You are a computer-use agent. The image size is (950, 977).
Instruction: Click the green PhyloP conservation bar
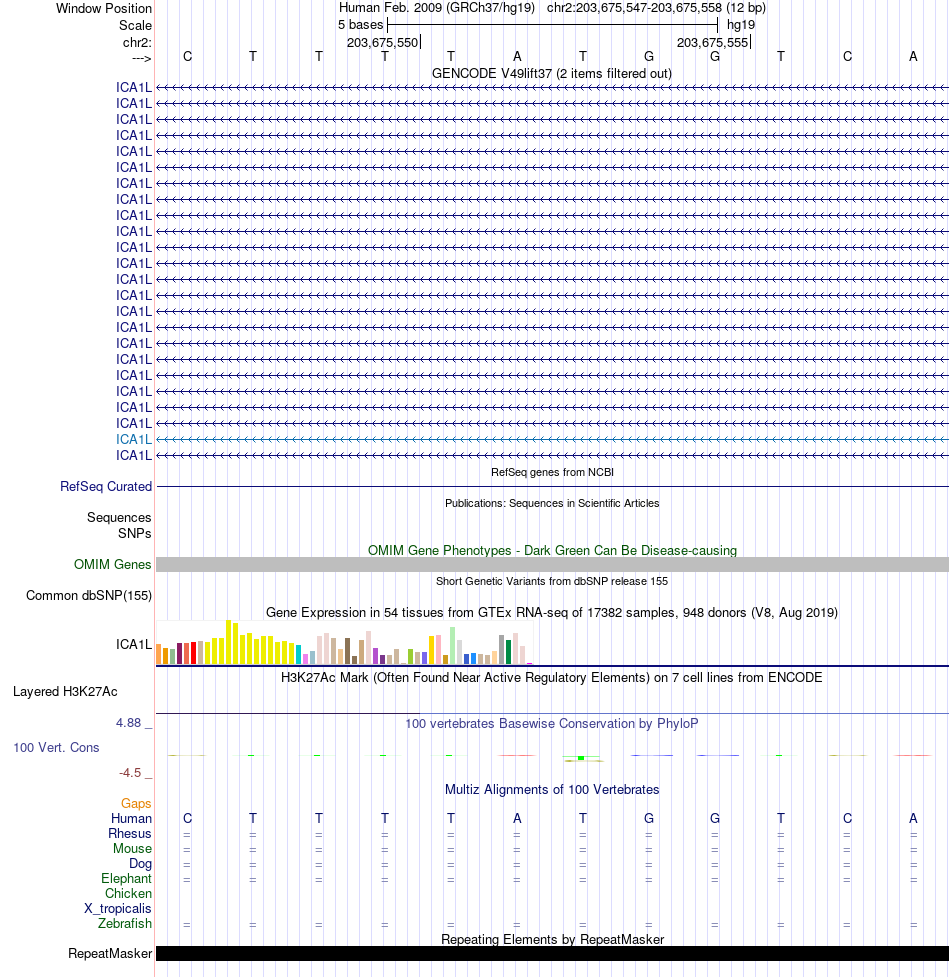pos(581,758)
